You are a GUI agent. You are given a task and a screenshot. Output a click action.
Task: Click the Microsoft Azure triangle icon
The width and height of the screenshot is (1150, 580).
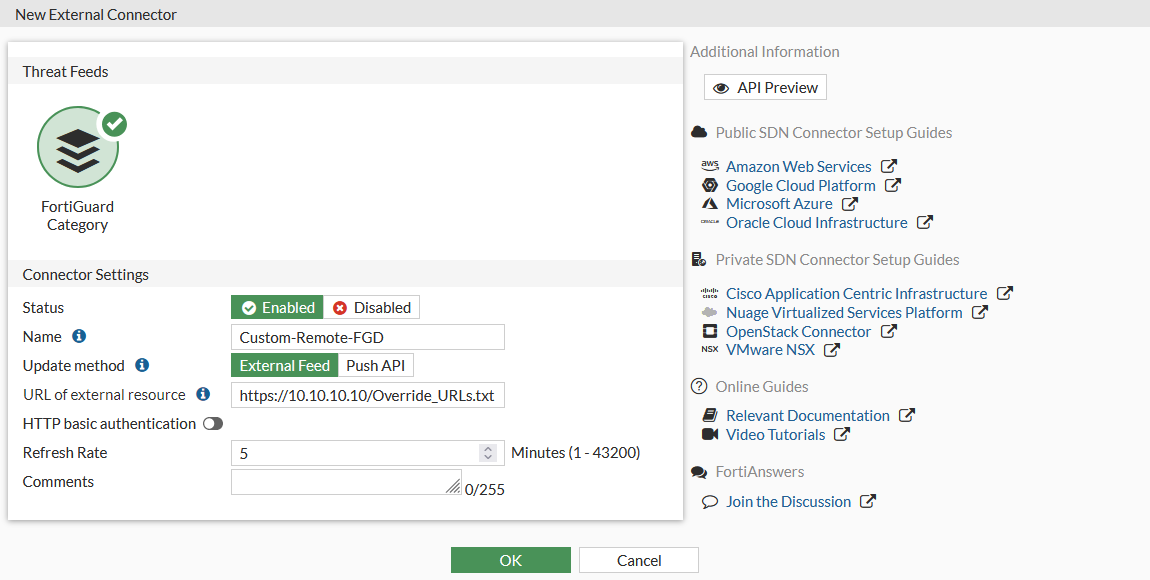pyautogui.click(x=710, y=203)
